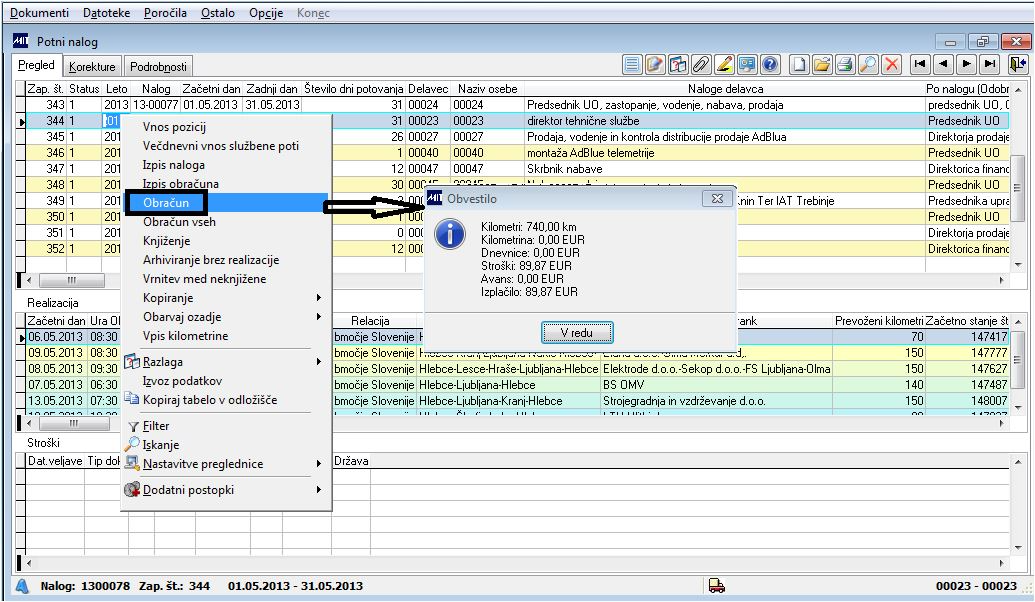Choose Filter from the context menu
1035x602 pixels.
(x=156, y=426)
